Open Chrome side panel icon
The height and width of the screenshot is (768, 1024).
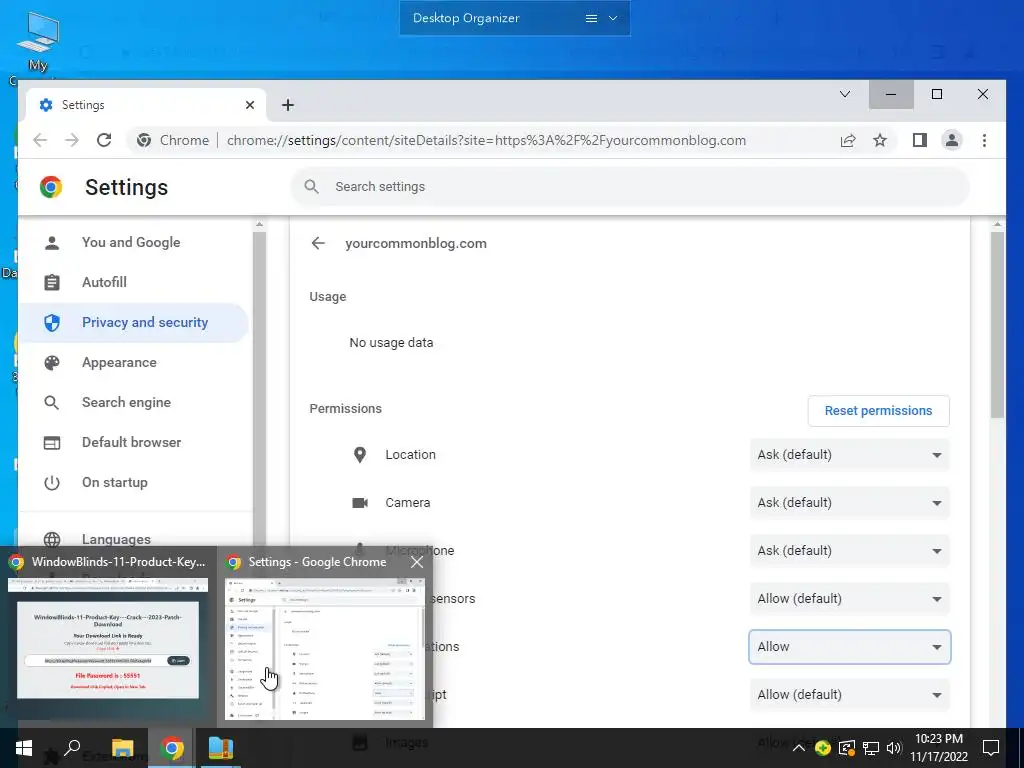click(x=920, y=140)
